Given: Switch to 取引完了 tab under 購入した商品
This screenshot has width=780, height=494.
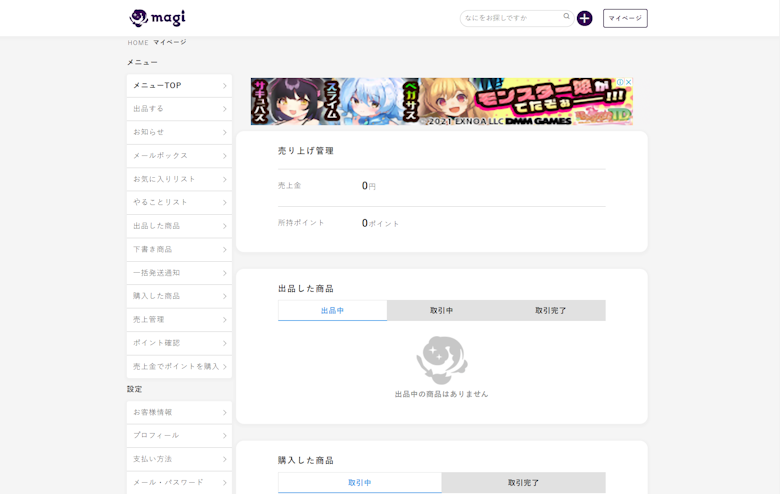Looking at the screenshot, I should pos(523,483).
